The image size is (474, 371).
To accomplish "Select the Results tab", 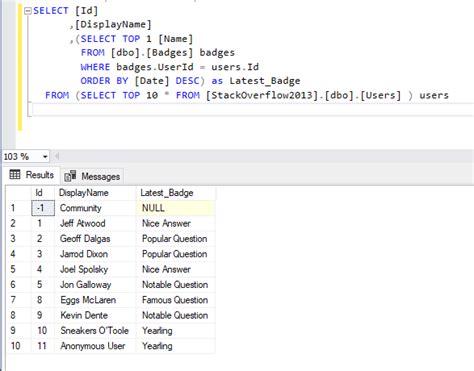I will pyautogui.click(x=32, y=175).
